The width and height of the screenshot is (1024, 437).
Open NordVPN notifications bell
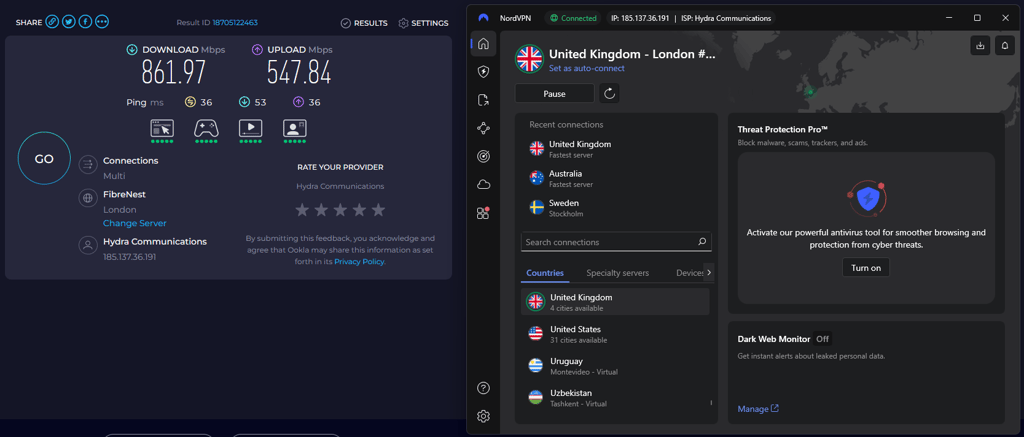[x=1004, y=46]
